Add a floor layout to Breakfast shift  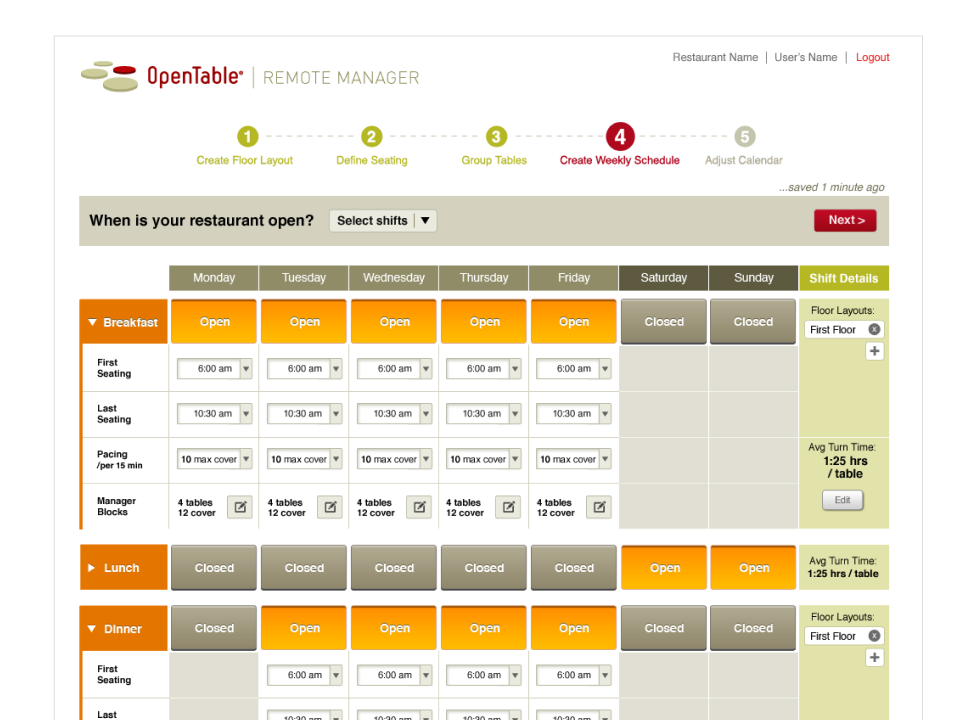tap(874, 351)
